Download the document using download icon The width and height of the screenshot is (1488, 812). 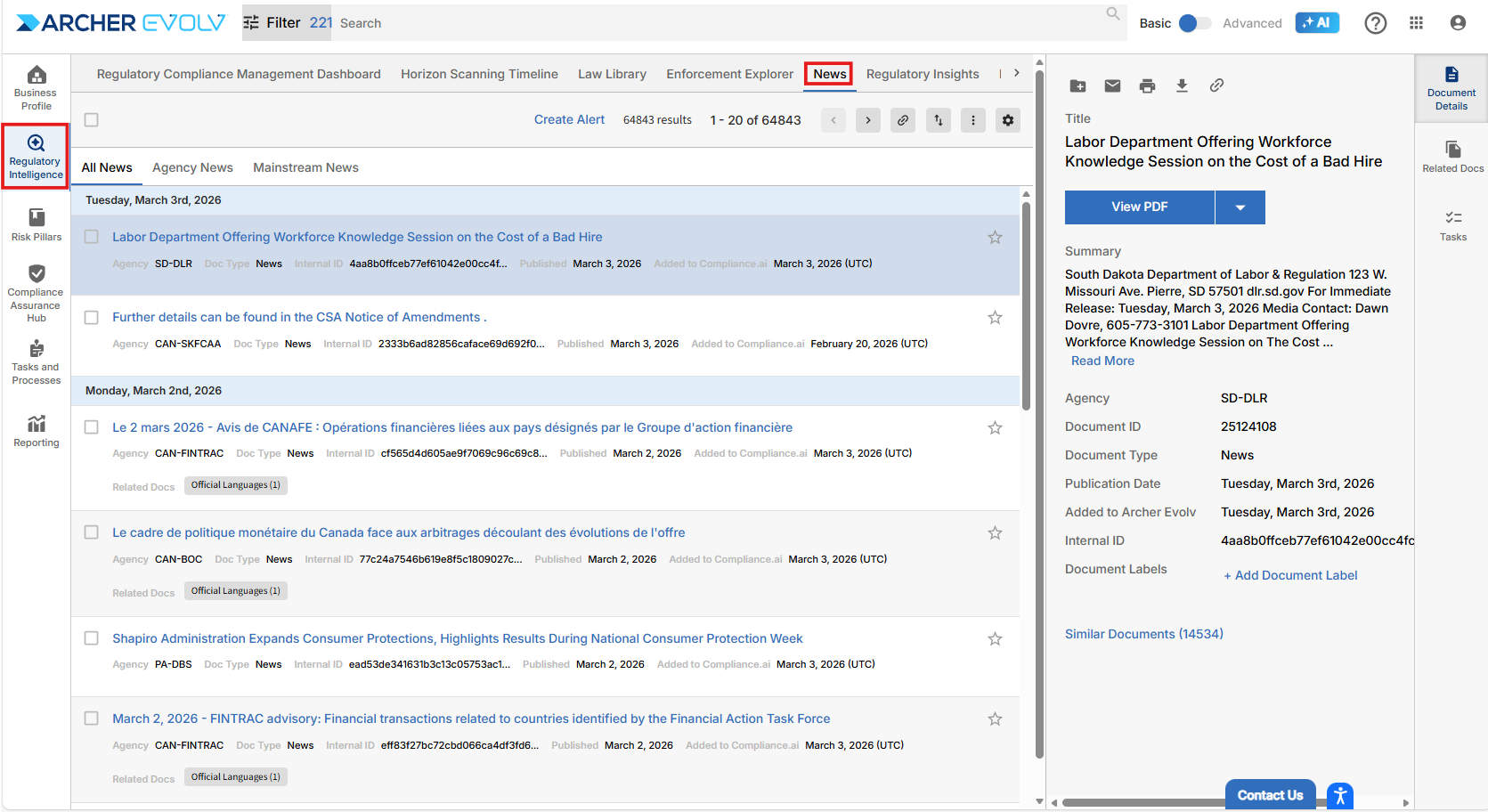pyautogui.click(x=1182, y=85)
